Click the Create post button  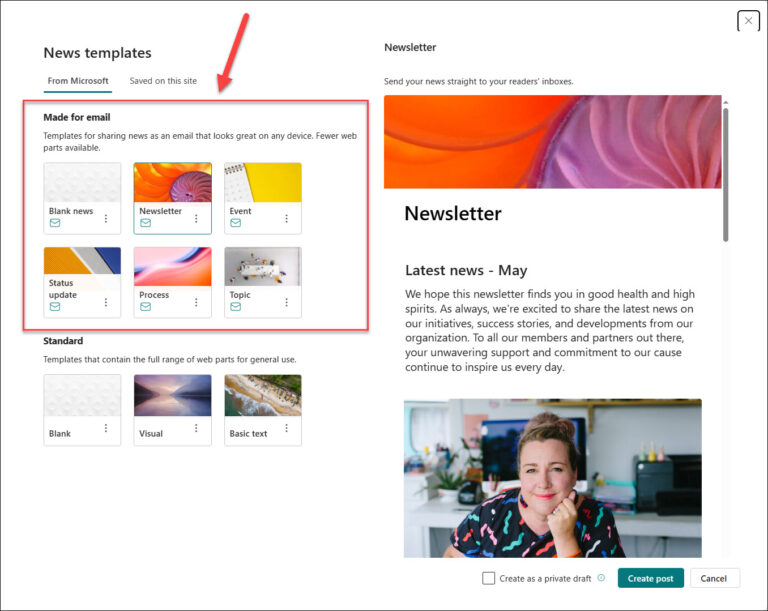coord(650,578)
